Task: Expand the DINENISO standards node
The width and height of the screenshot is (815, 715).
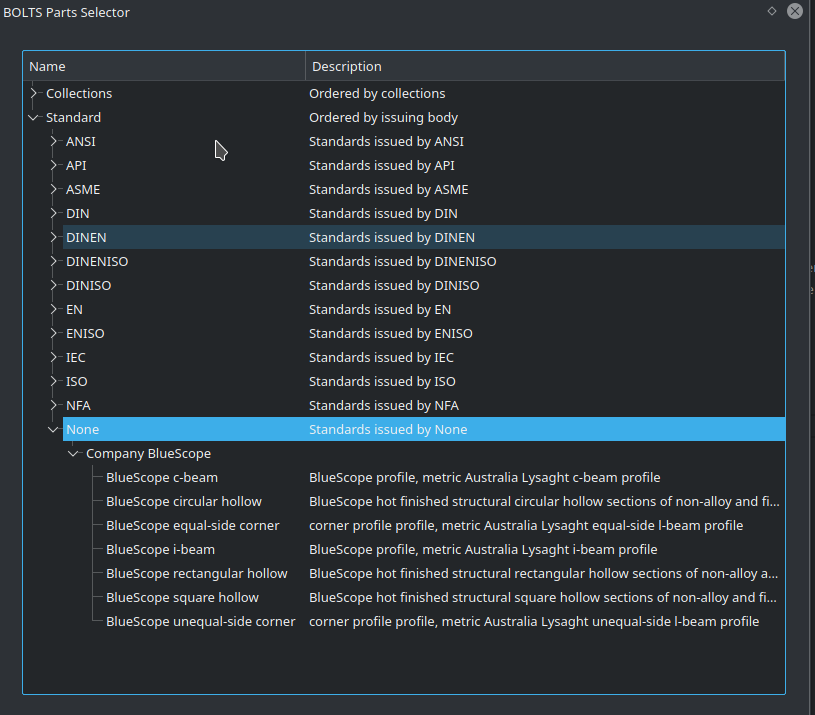Action: point(54,261)
